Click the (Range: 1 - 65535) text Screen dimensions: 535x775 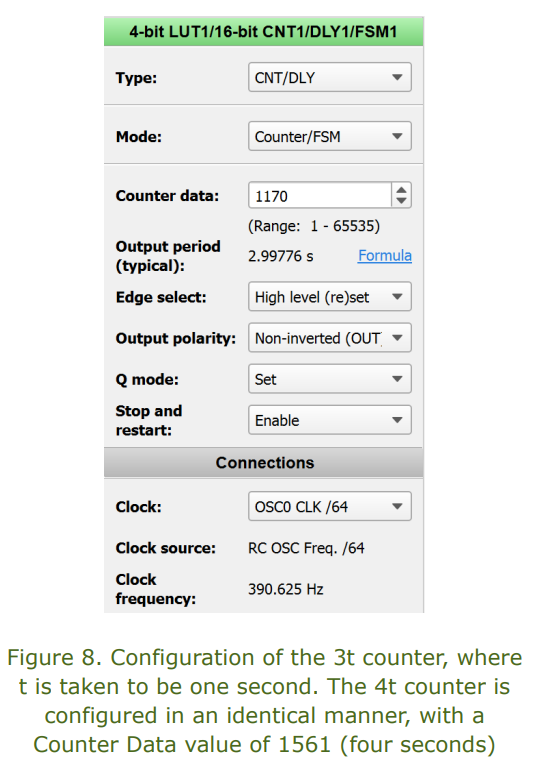(314, 226)
